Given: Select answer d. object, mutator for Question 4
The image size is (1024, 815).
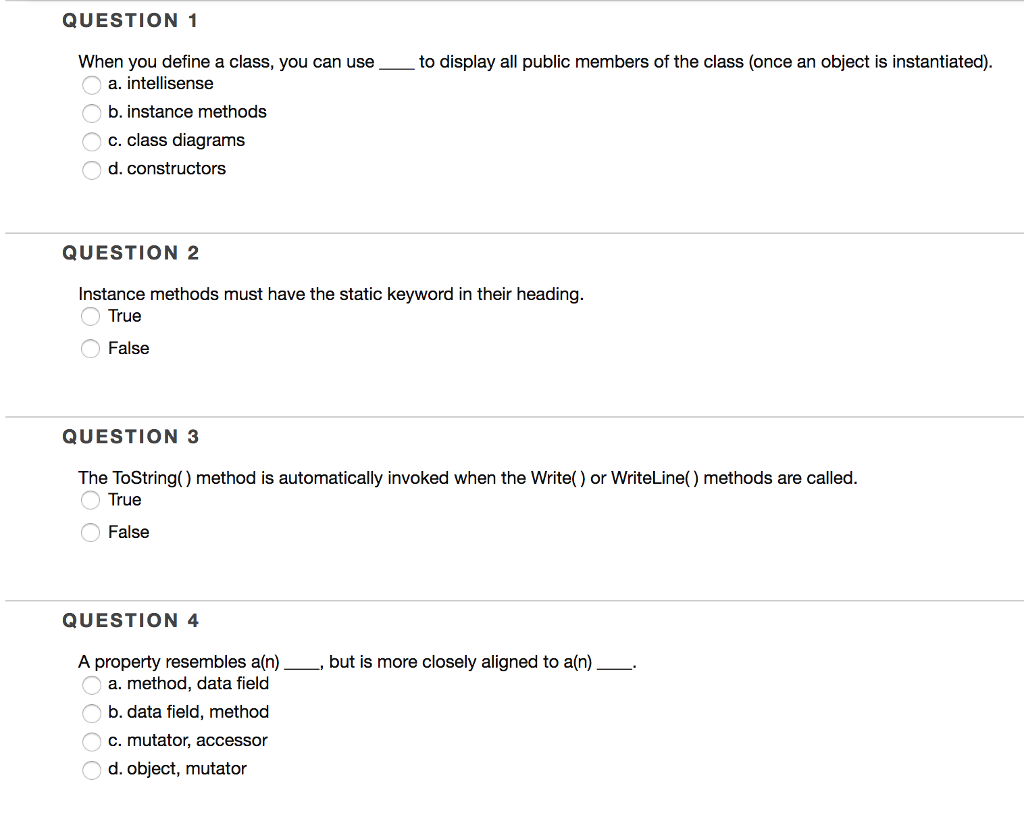Looking at the screenshot, I should [91, 770].
